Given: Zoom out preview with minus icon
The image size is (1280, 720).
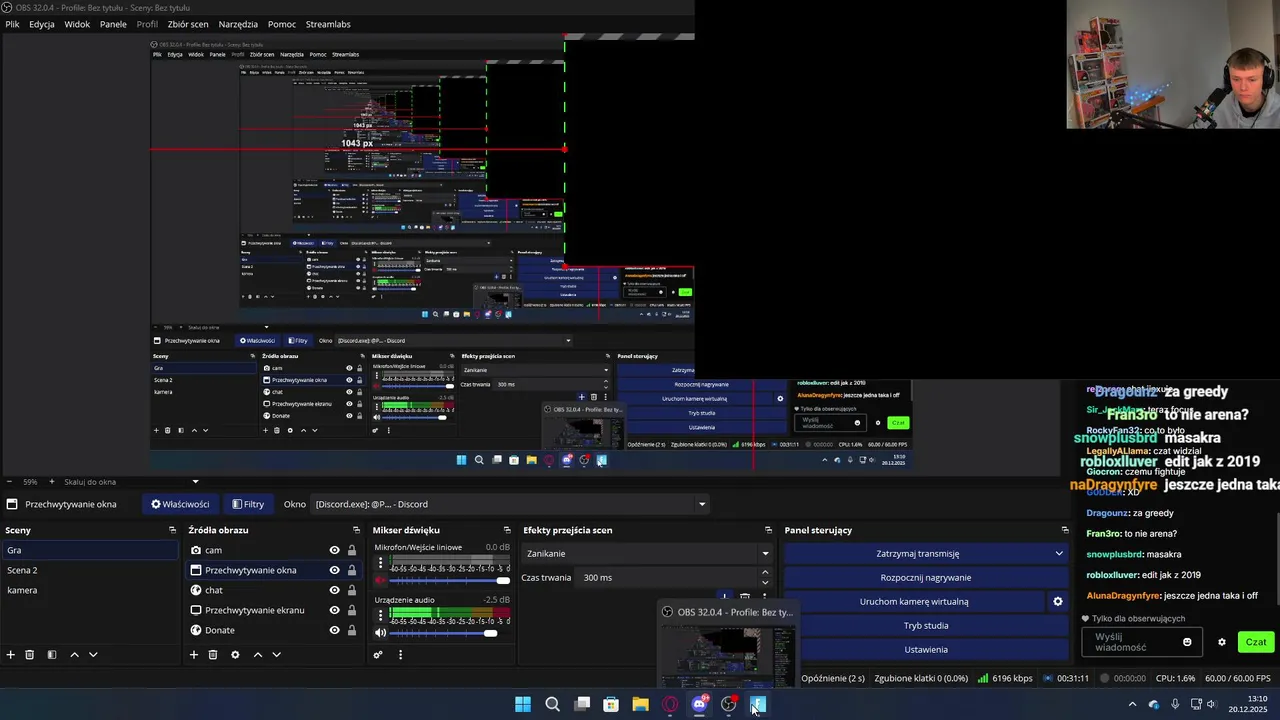Looking at the screenshot, I should point(8,482).
